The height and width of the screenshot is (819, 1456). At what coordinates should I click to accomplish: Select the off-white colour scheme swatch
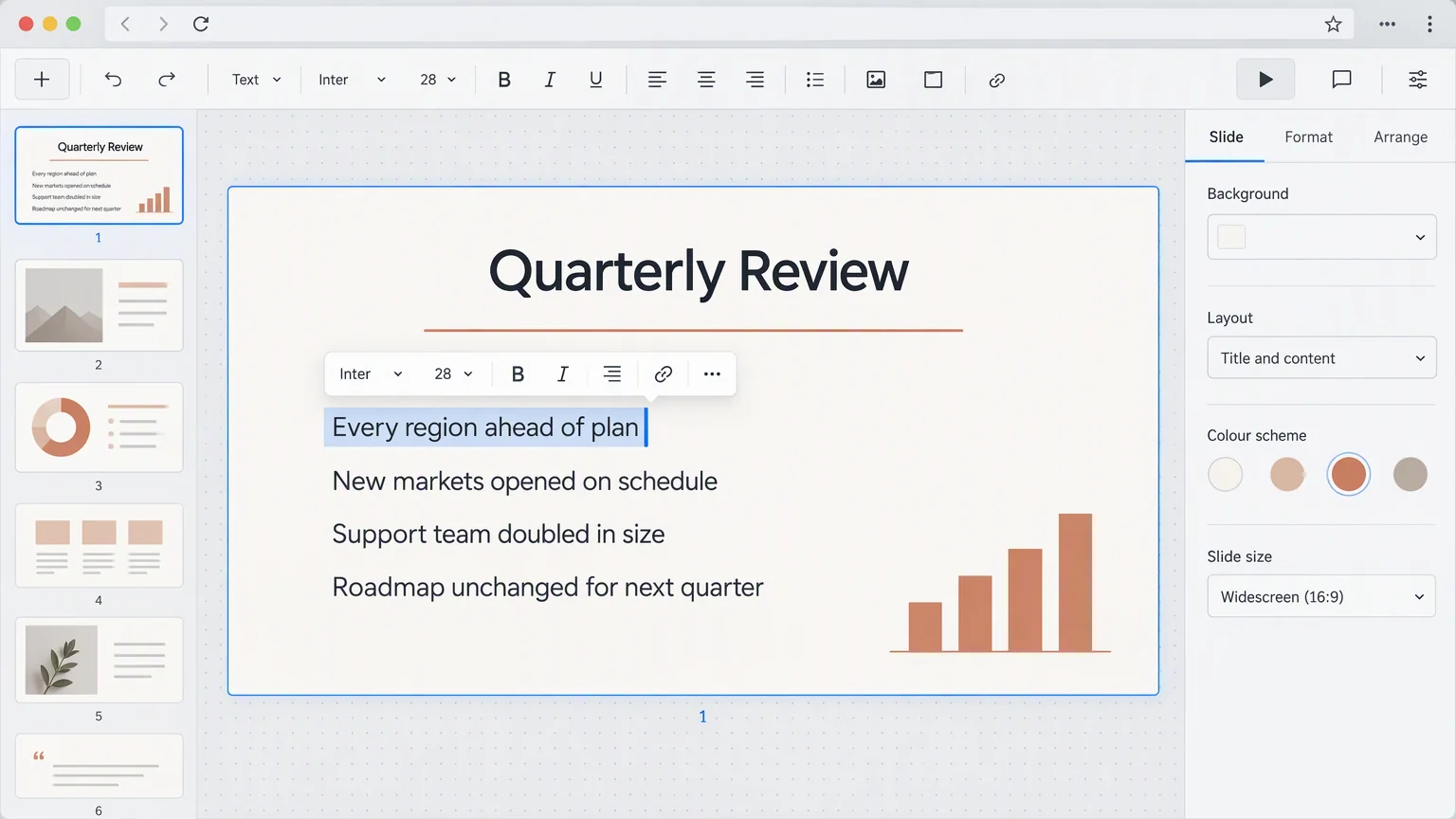[1225, 474]
